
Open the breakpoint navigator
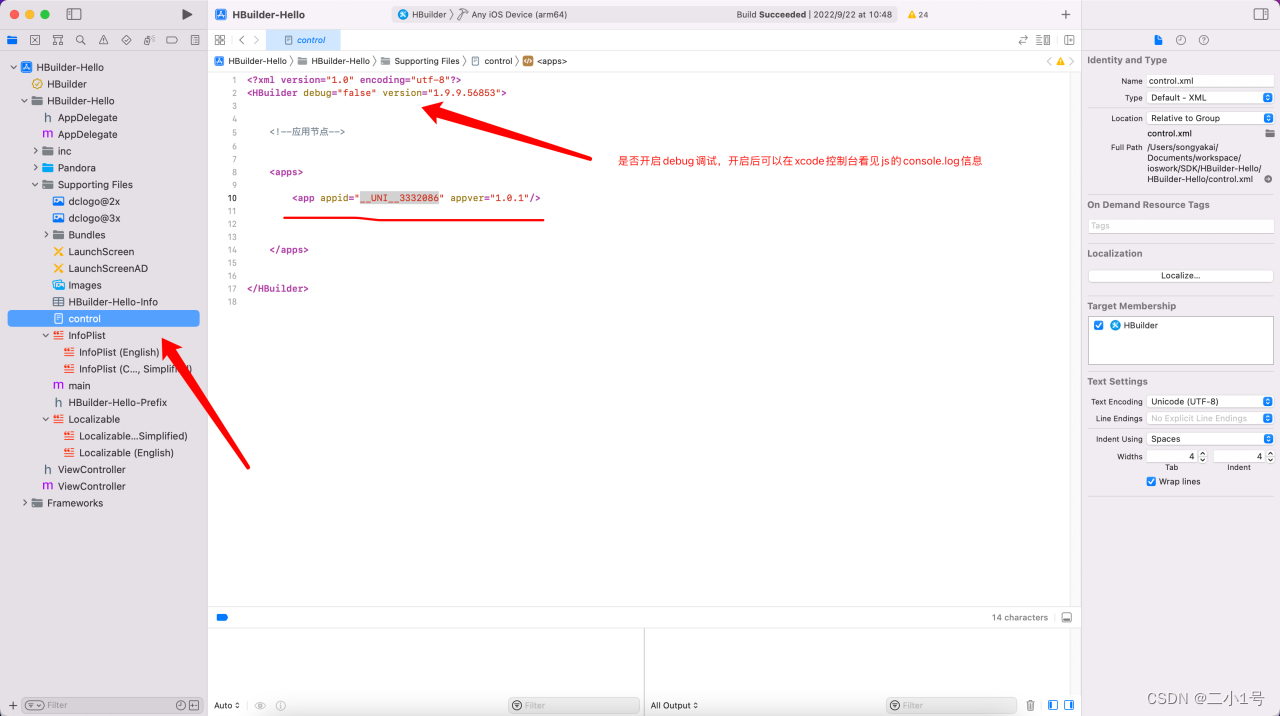coord(172,40)
